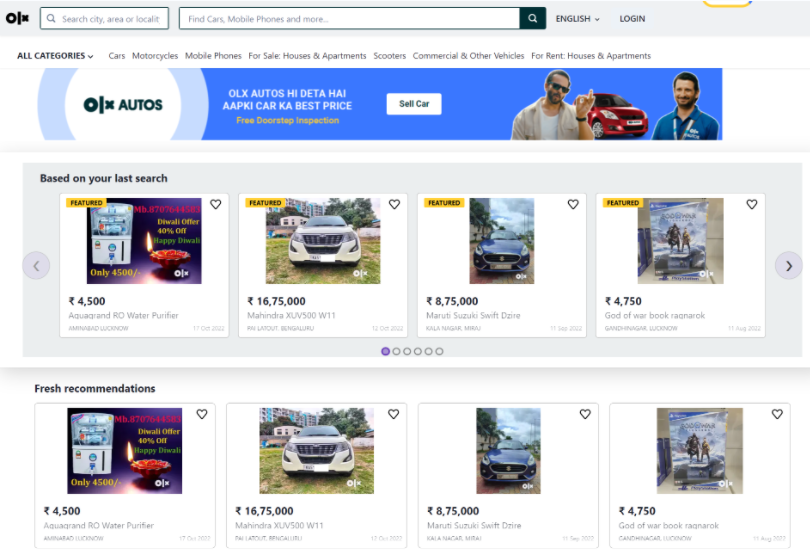Open Fresh recommendations Mahindra XUV500 image
Screen dimensions: 810x552
click(317, 451)
